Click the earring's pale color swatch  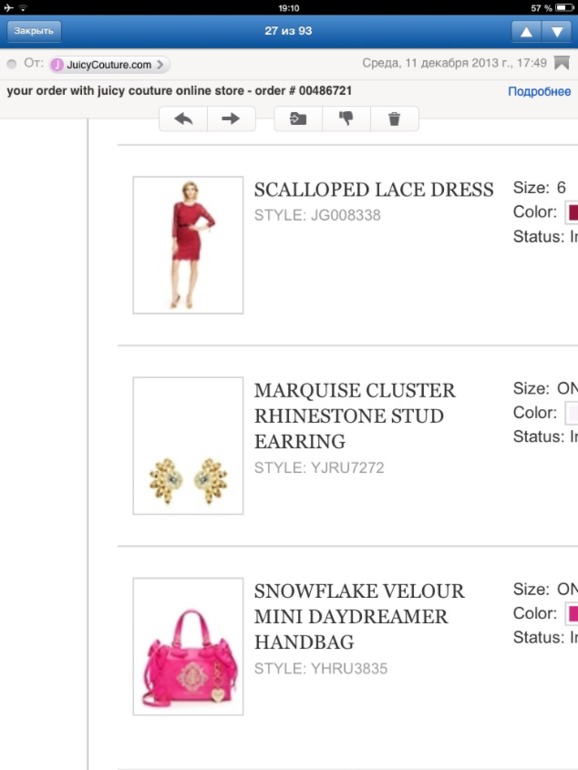point(572,413)
